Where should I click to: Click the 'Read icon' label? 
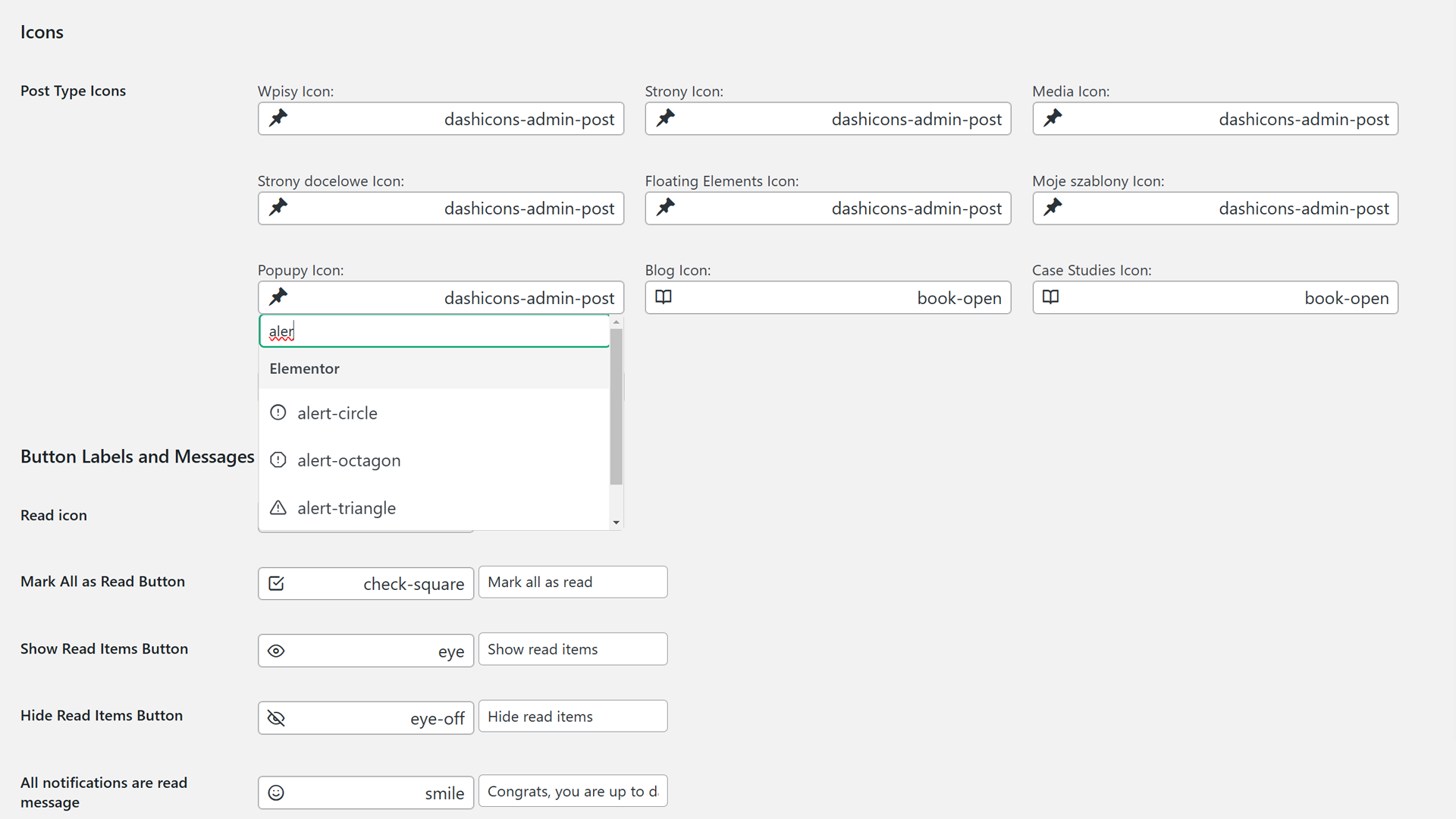coord(54,516)
